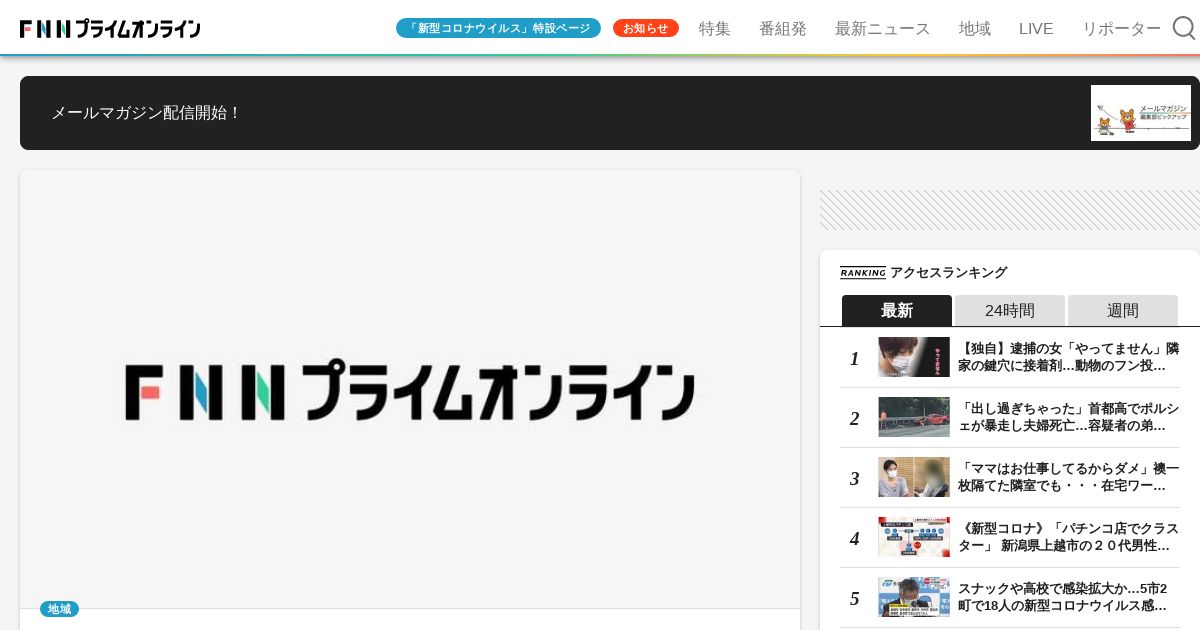Click the thumbnail of ranking item 3
1200x630 pixels.
(914, 477)
